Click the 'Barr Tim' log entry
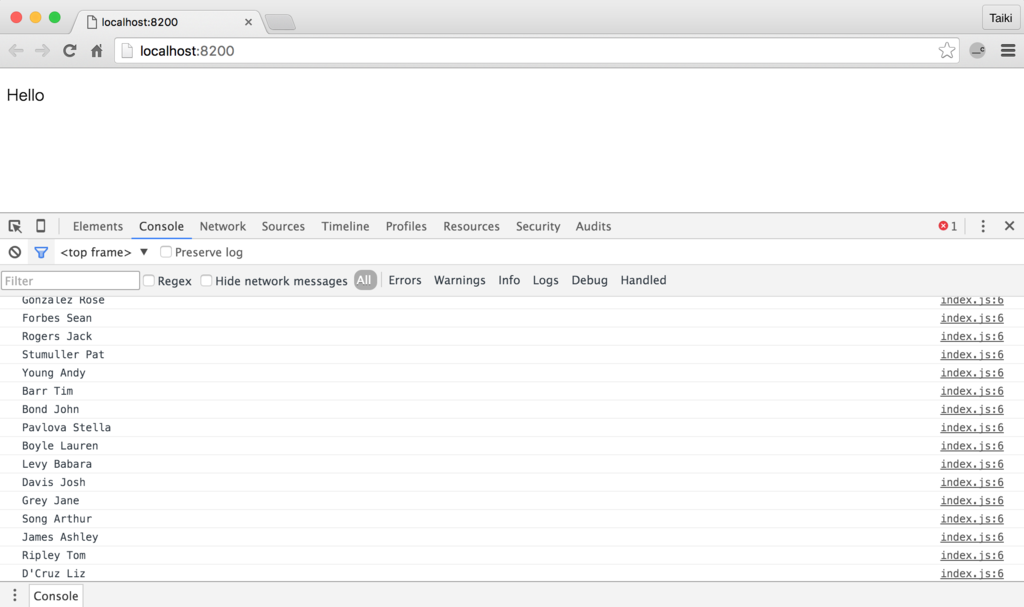1024x607 pixels. (48, 391)
